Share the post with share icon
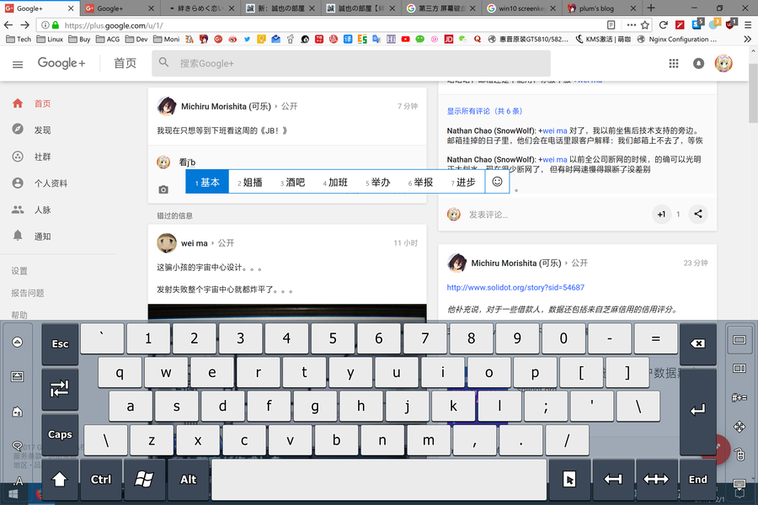The width and height of the screenshot is (758, 505). tap(698, 214)
